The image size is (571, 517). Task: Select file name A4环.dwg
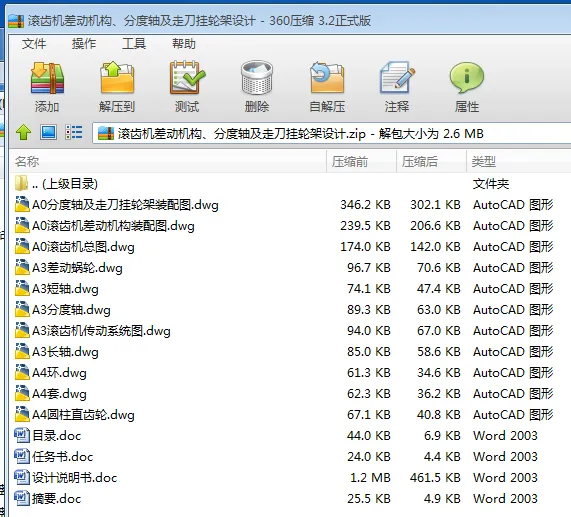click(x=59, y=372)
